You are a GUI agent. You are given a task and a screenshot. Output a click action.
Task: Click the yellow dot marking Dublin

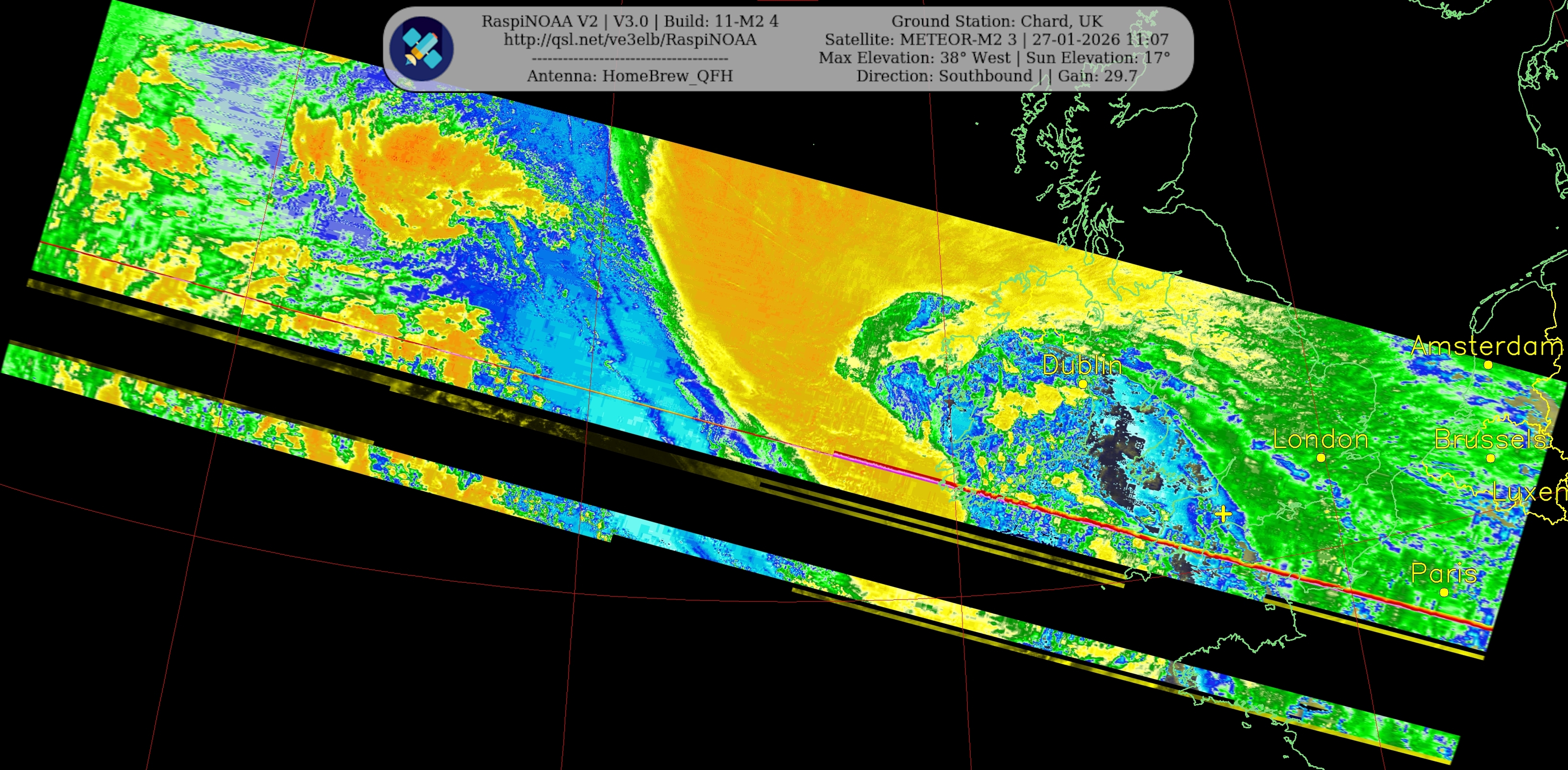[1083, 384]
